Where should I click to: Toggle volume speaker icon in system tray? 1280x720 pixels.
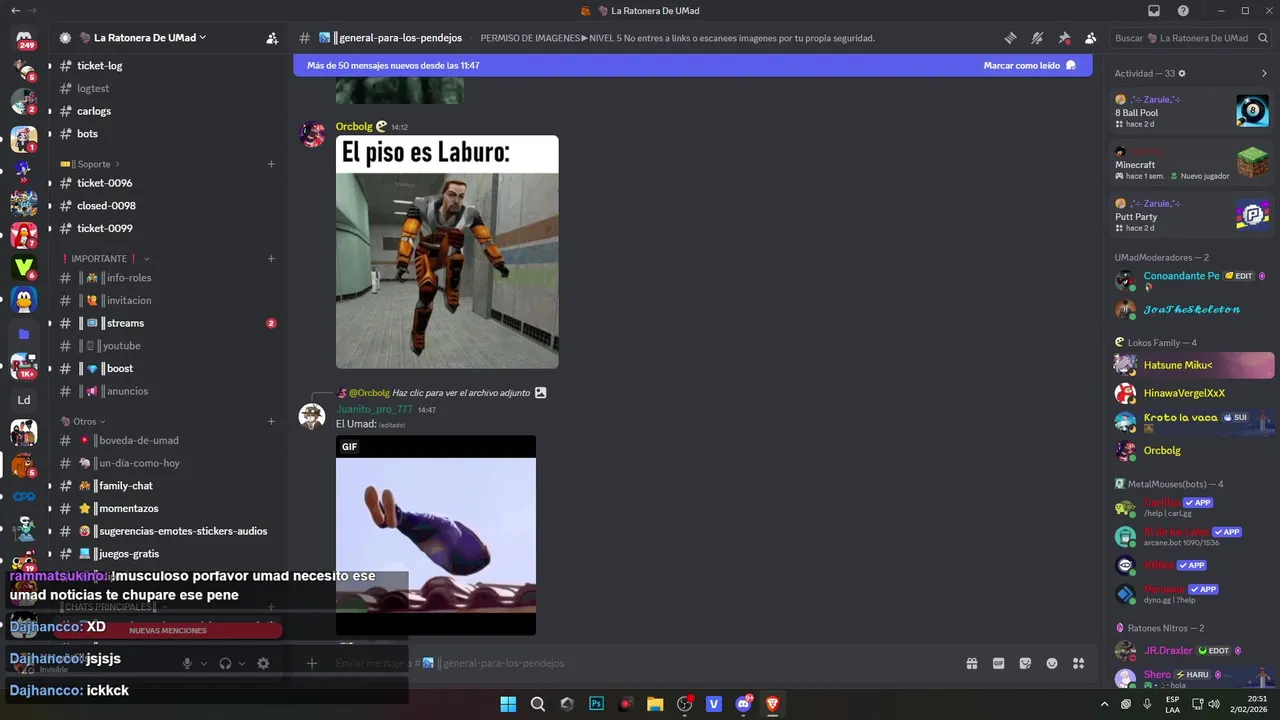[1214, 704]
